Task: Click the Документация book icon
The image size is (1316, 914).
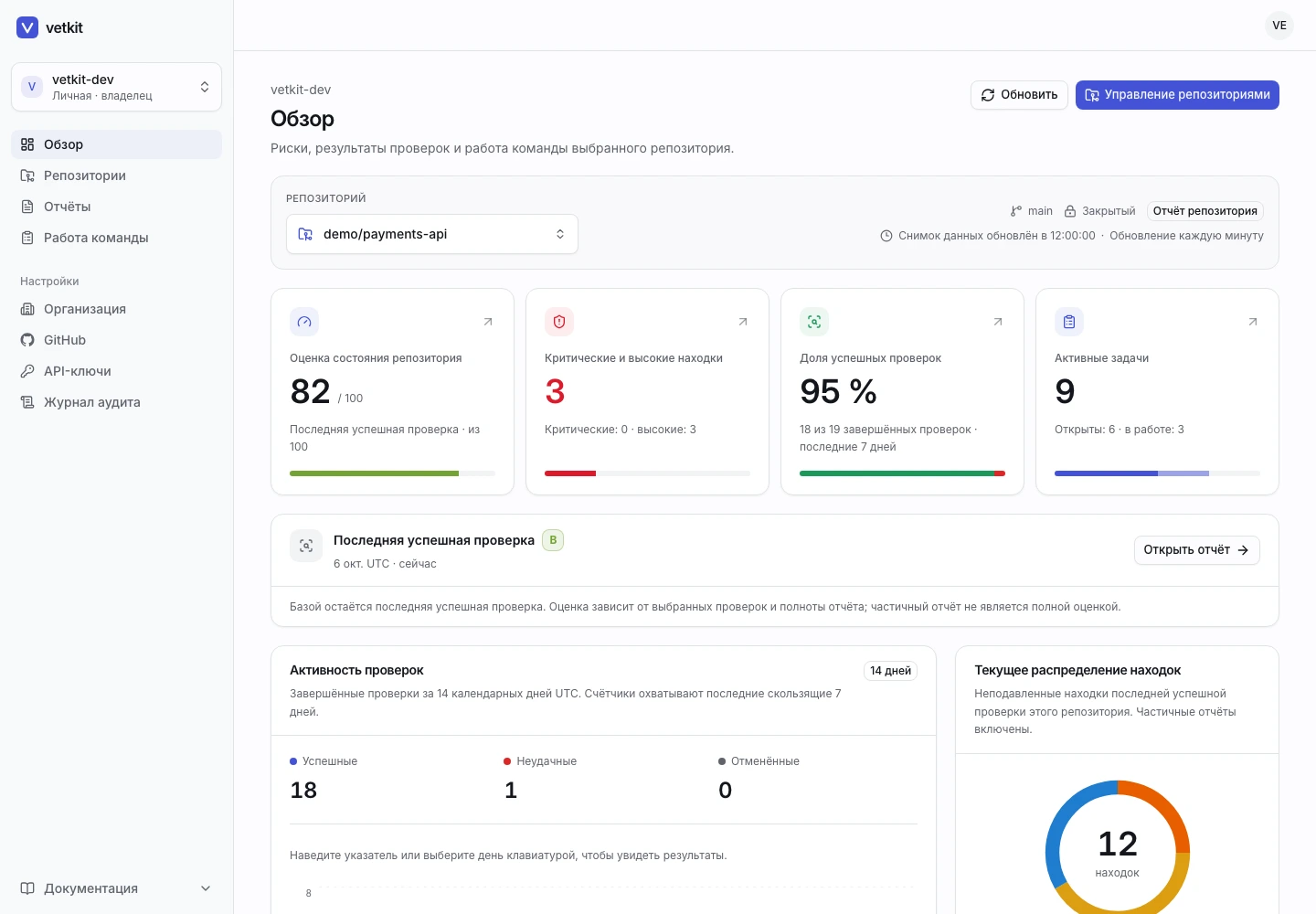Action: point(27,888)
